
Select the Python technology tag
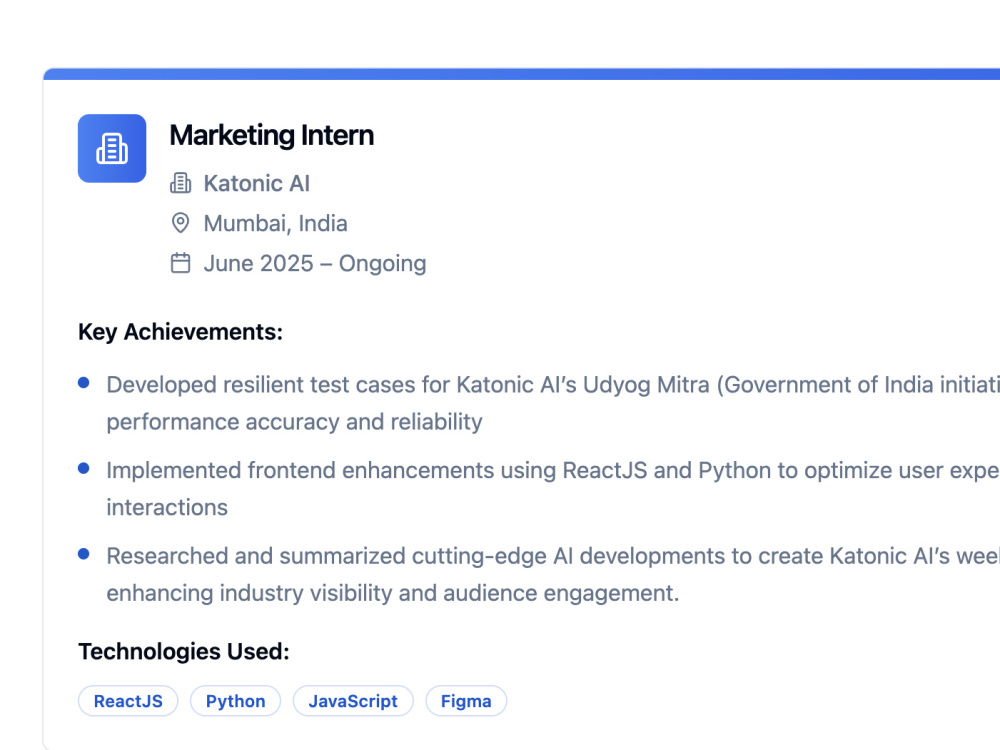235,701
